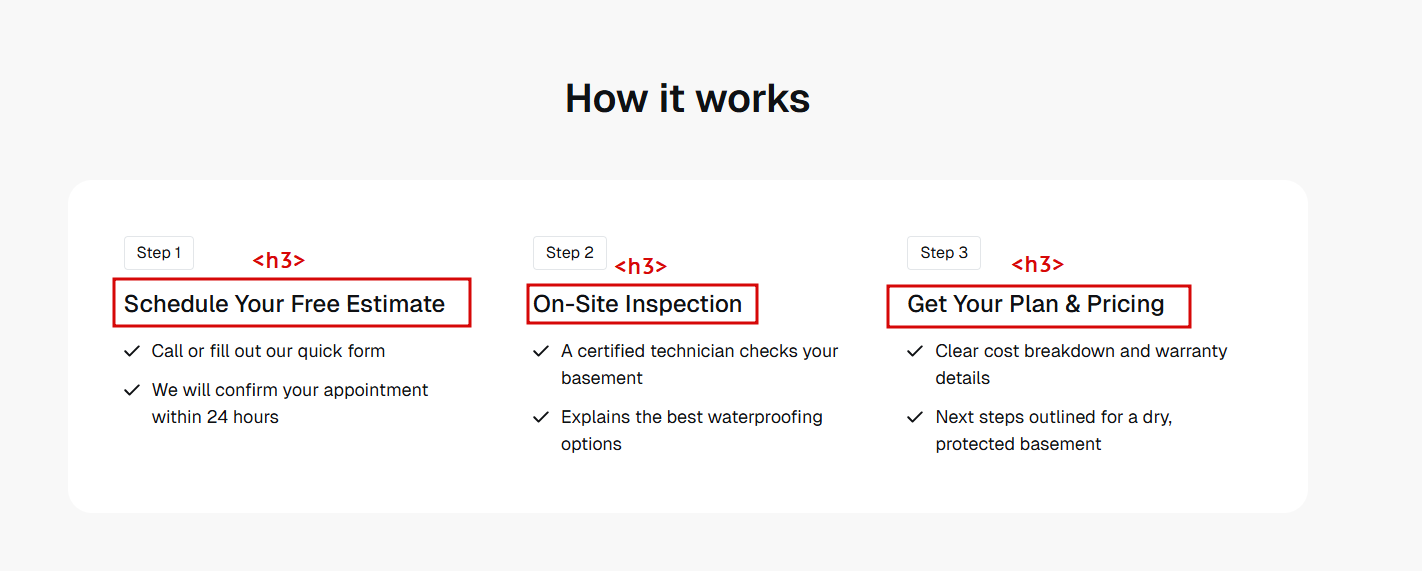The width and height of the screenshot is (1422, 571).
Task: Click the "Explains the best waterproofing options" text
Action: (x=691, y=430)
